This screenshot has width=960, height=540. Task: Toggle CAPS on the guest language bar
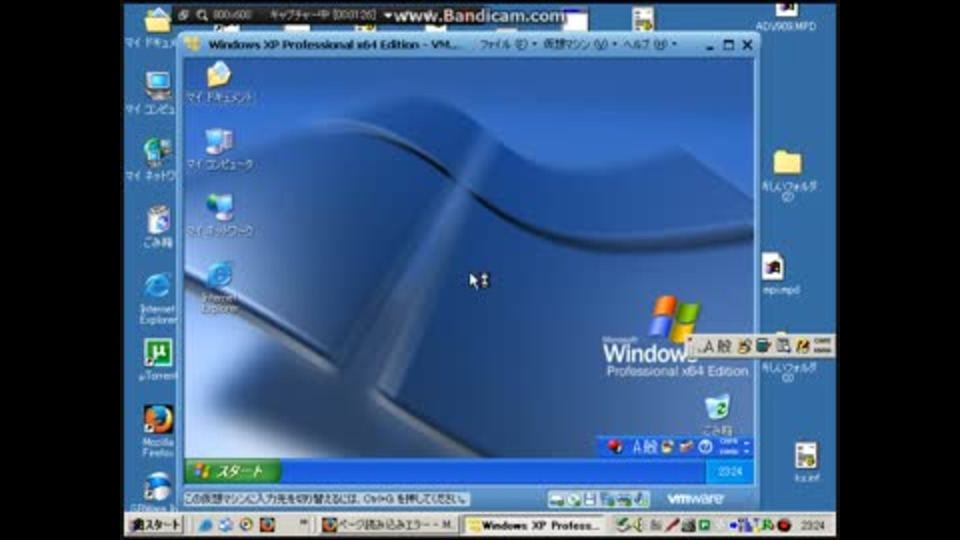click(729, 442)
